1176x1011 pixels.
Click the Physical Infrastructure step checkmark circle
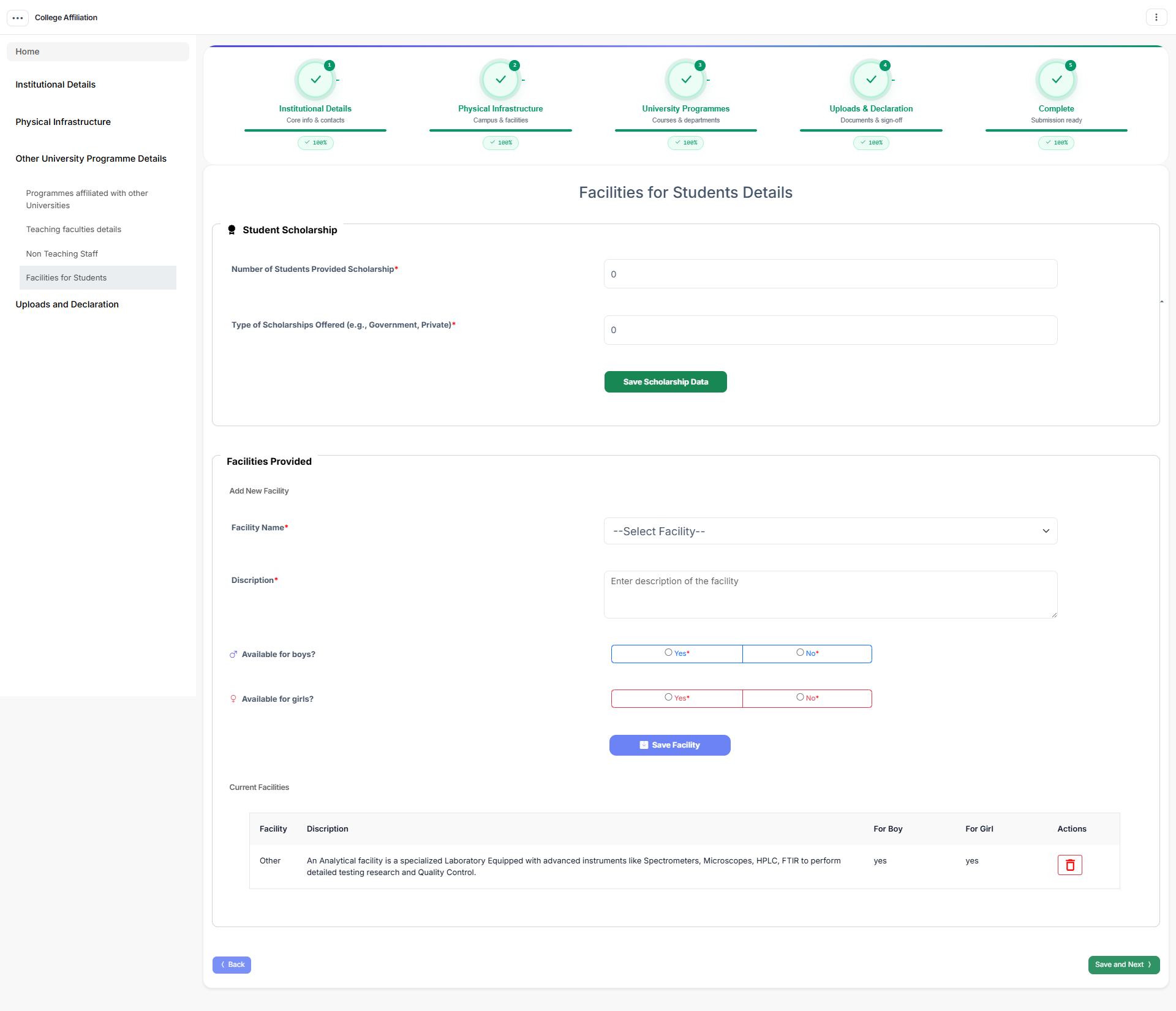point(500,80)
